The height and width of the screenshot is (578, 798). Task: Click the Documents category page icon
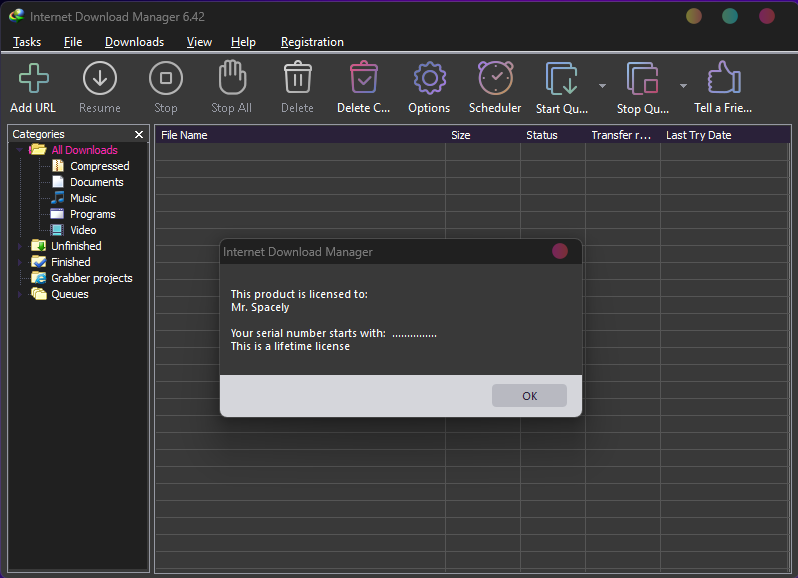pyautogui.click(x=58, y=182)
